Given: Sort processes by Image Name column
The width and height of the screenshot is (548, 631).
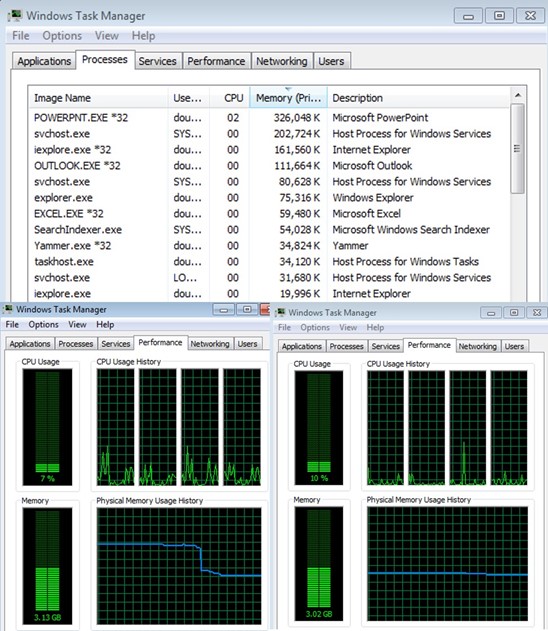Looking at the screenshot, I should tap(98, 98).
